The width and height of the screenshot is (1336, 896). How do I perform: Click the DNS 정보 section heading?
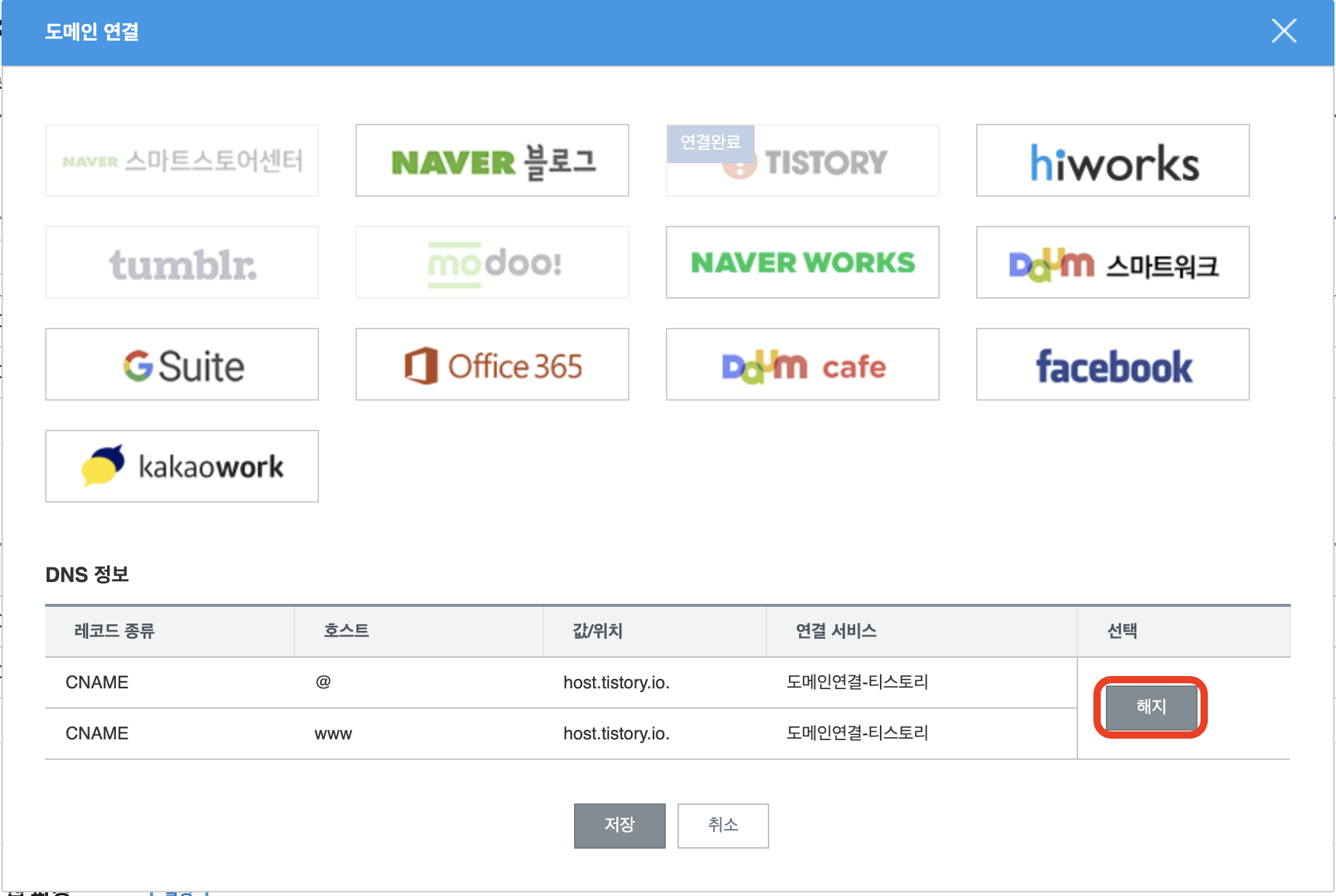(x=87, y=575)
